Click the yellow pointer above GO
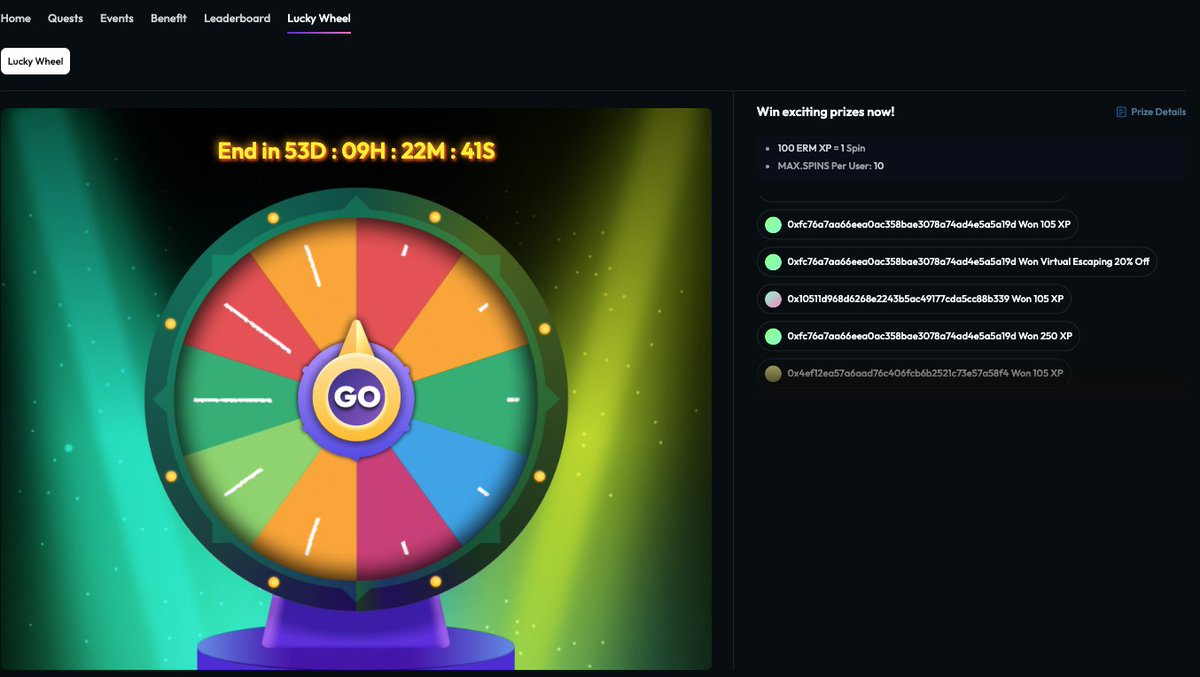Screen dimensions: 1200x677 pos(356,340)
